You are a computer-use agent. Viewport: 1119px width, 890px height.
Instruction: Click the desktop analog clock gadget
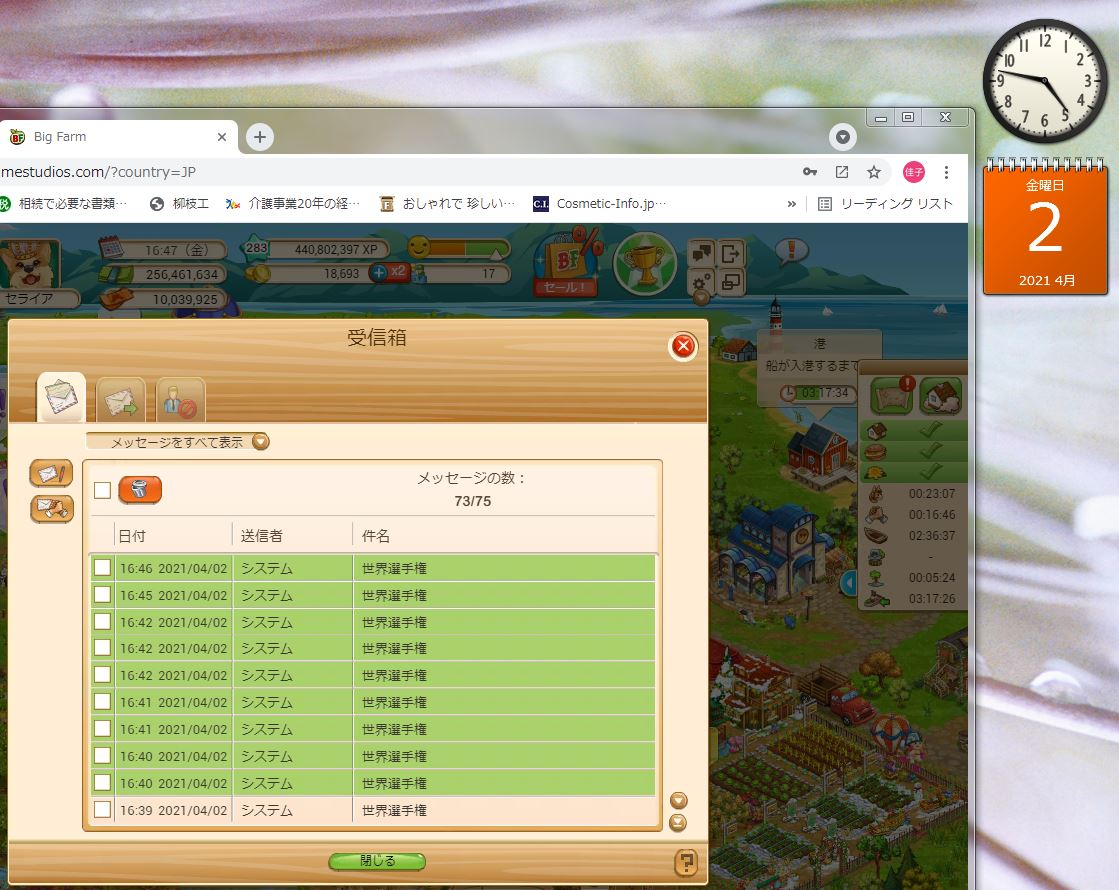(x=1045, y=81)
